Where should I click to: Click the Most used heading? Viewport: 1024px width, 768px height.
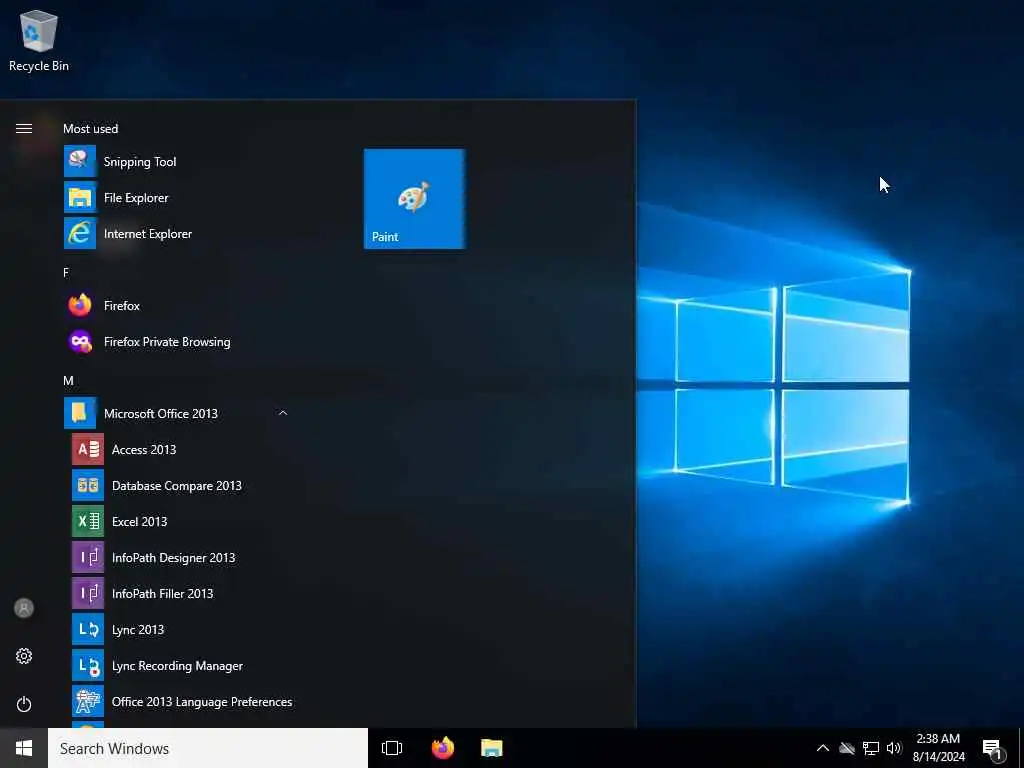[x=91, y=129]
